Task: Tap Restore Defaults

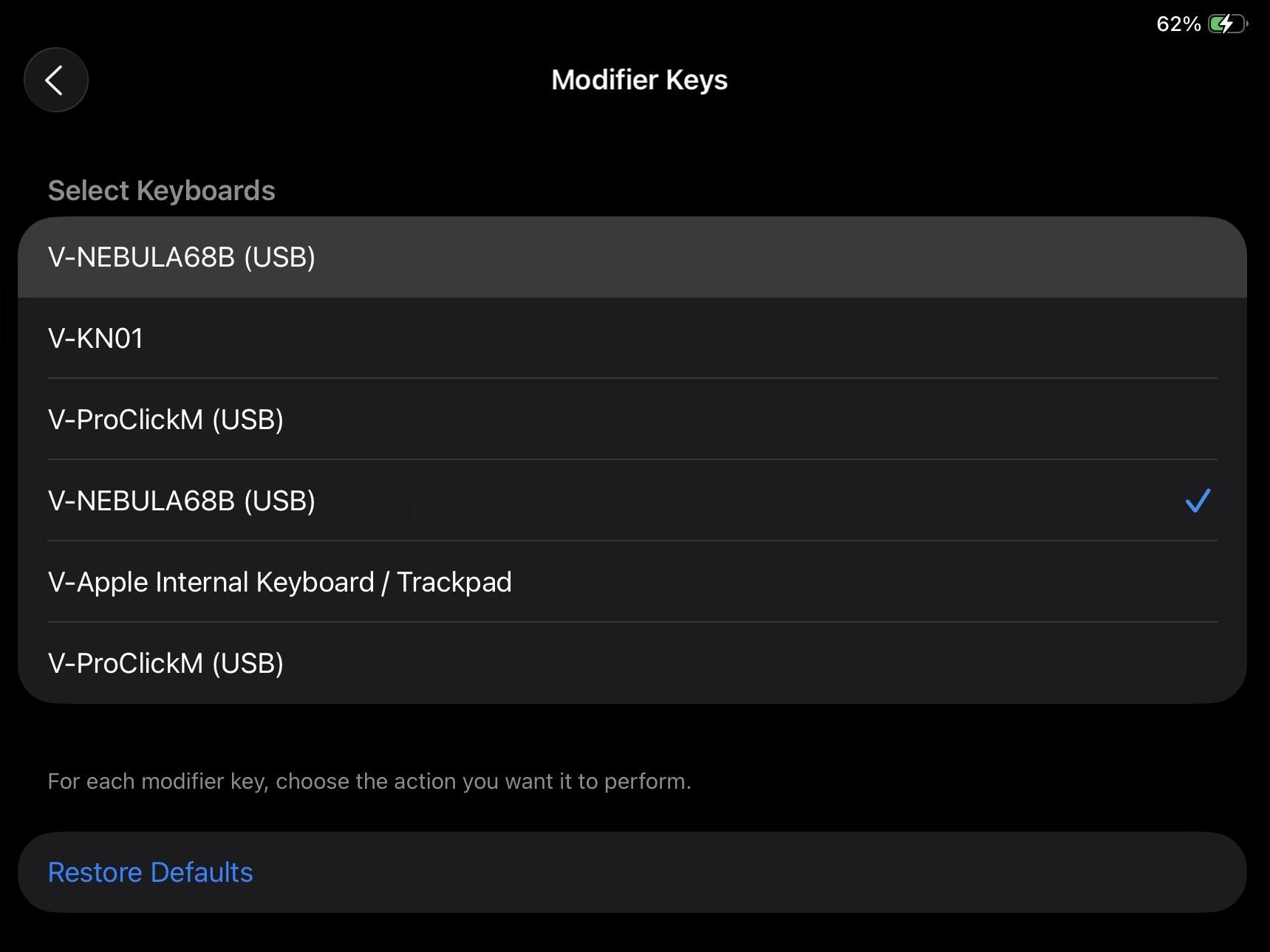Action: 150,871
